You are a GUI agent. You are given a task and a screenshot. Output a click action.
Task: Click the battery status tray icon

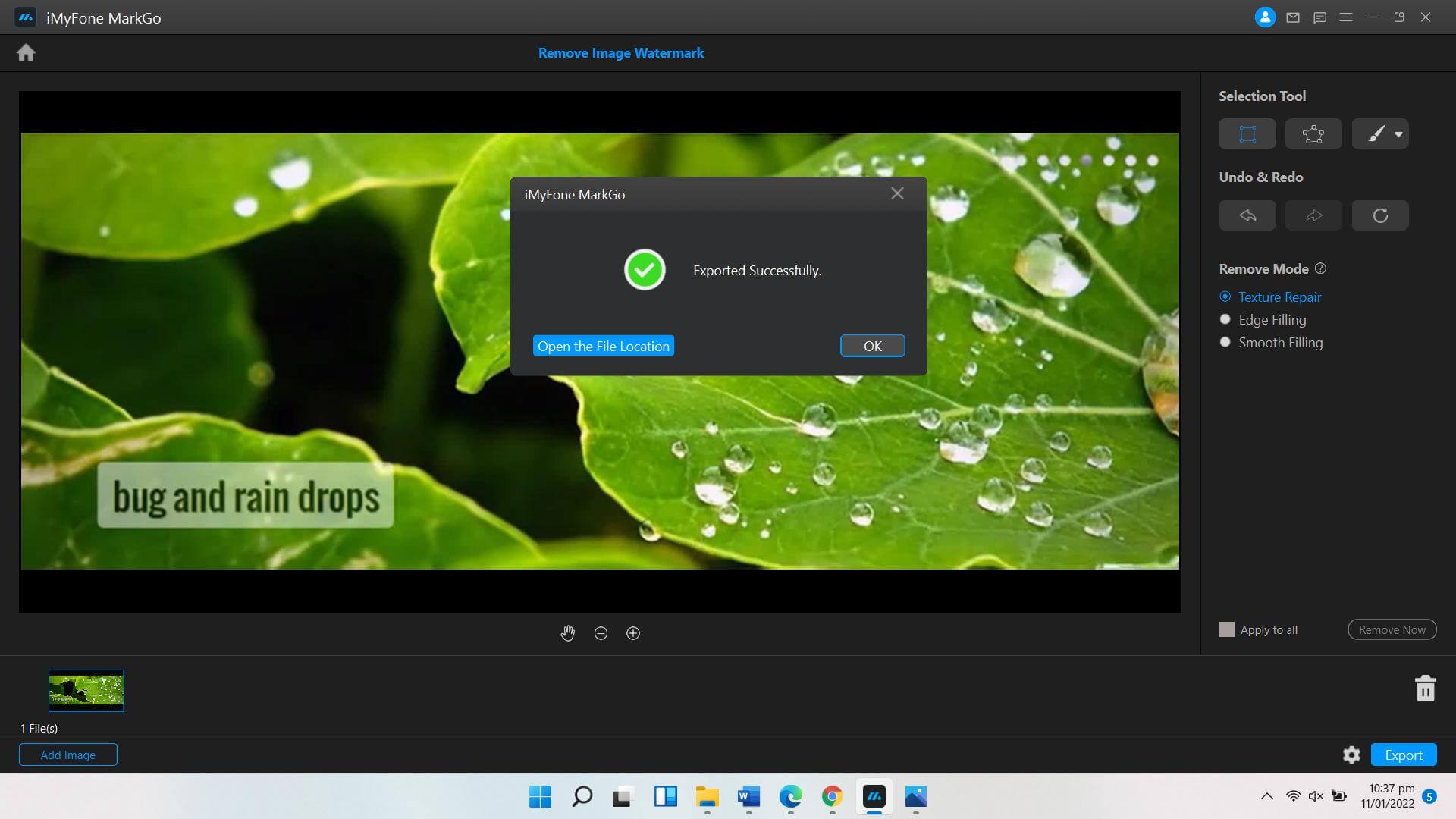pyautogui.click(x=1339, y=796)
